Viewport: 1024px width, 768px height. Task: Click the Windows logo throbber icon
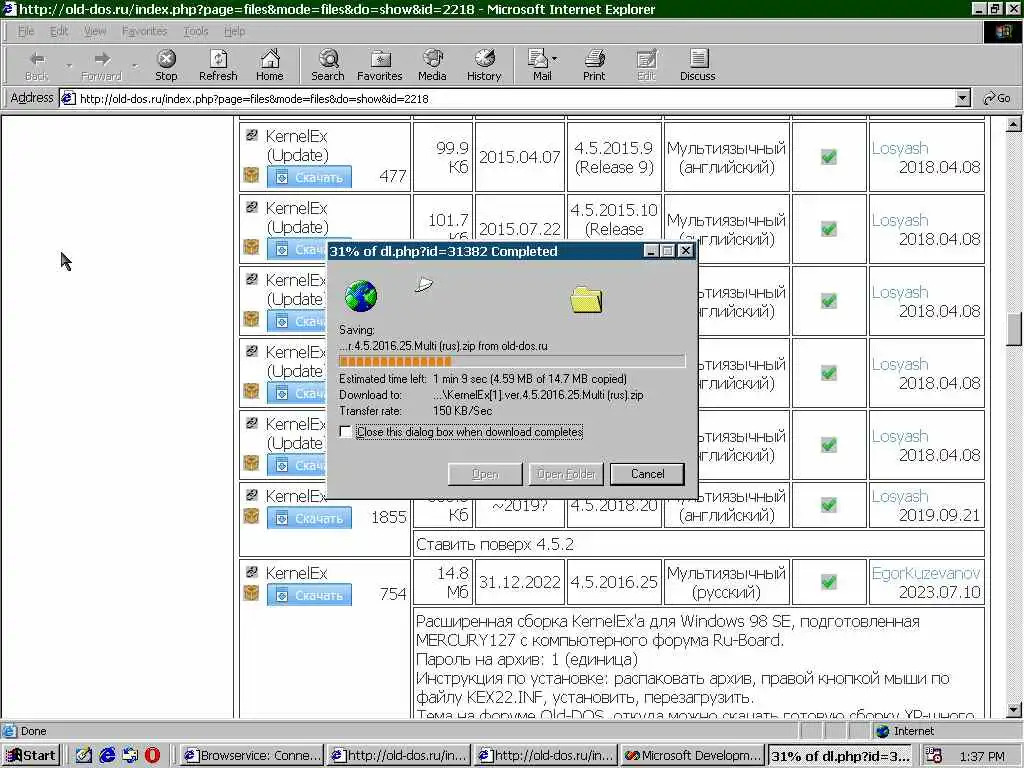(x=1002, y=31)
